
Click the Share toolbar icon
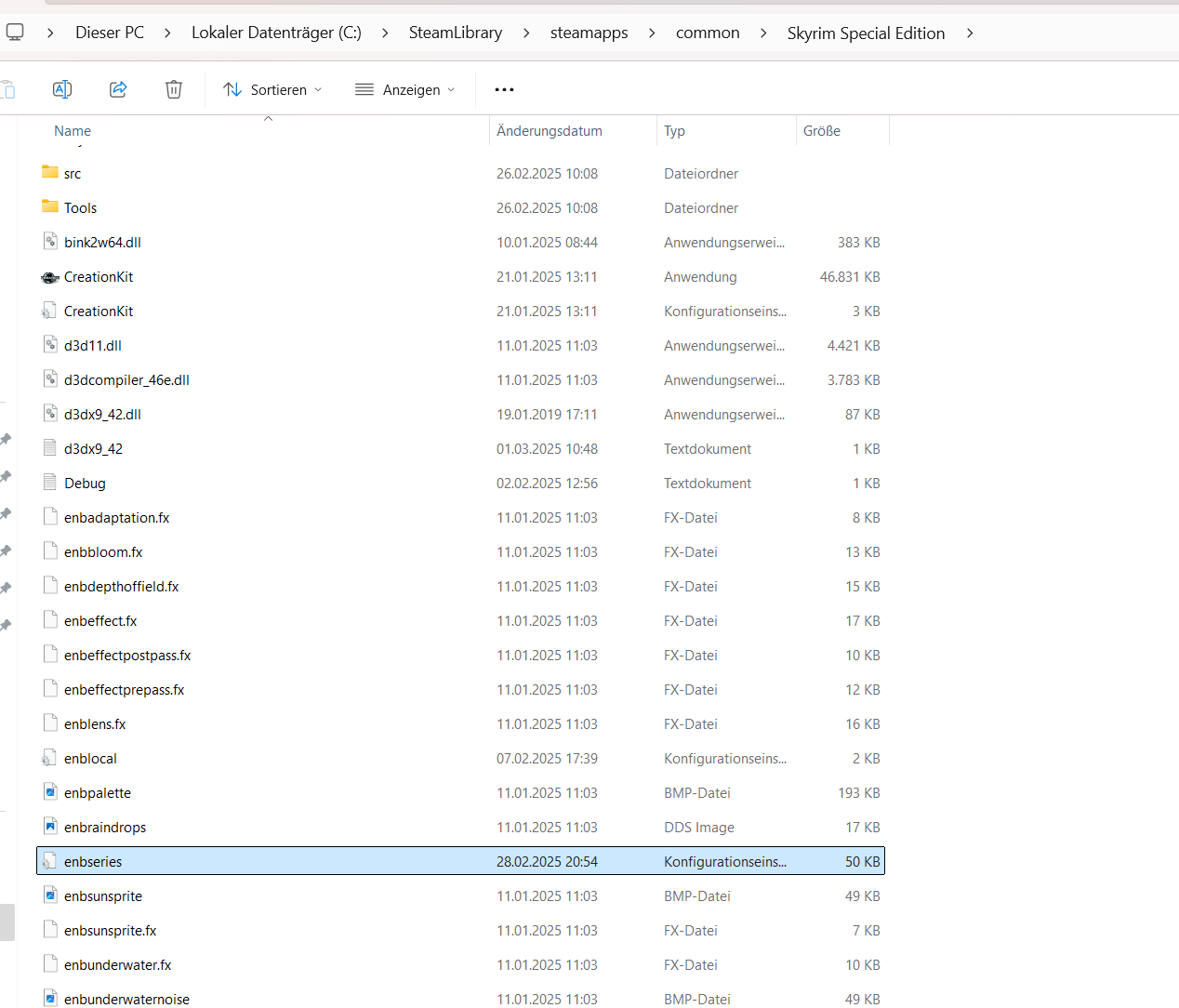118,89
